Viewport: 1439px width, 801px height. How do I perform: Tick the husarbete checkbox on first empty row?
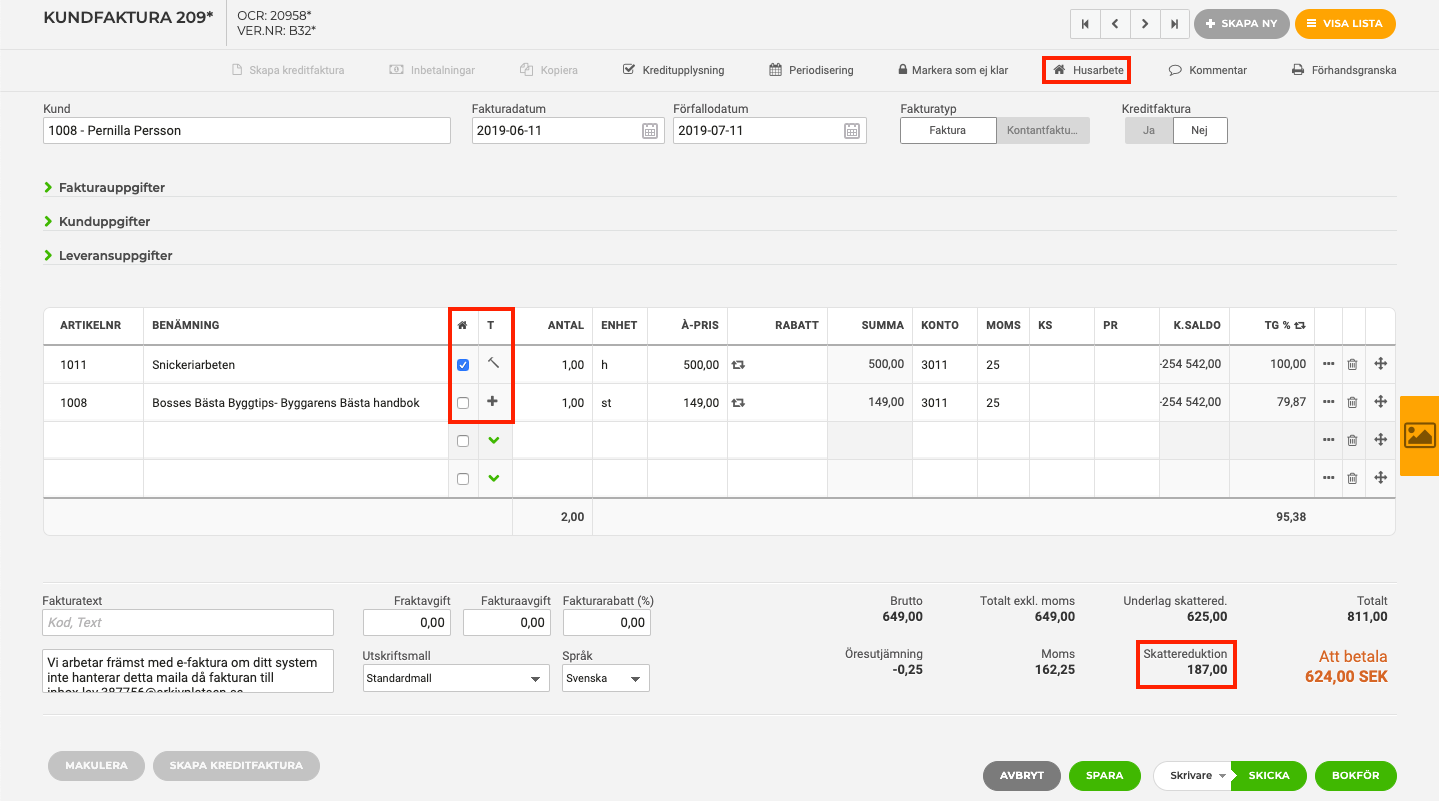click(463, 441)
